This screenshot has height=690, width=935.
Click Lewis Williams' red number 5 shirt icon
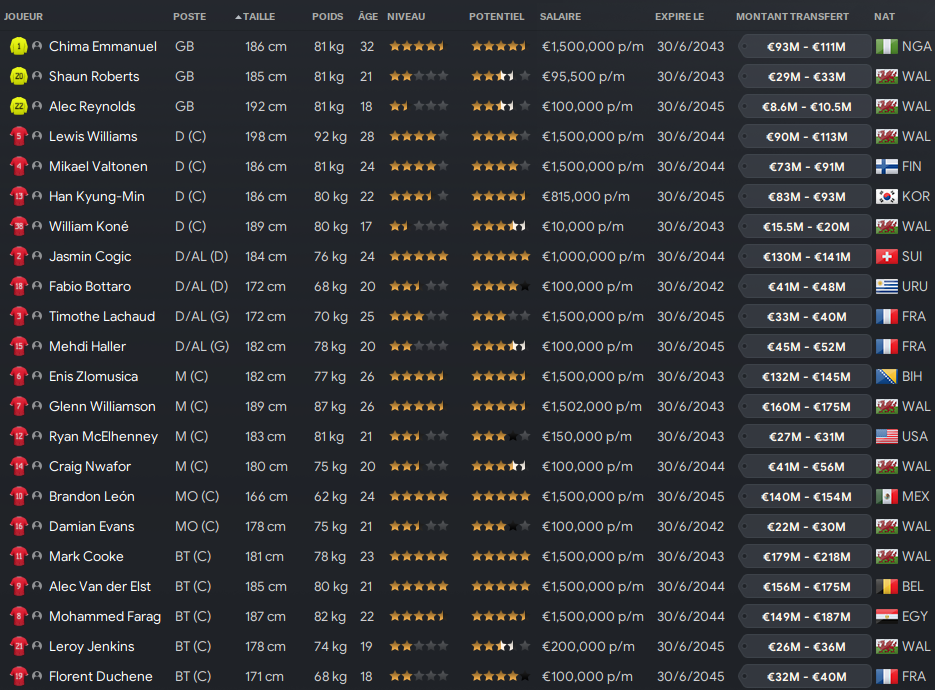(18, 136)
